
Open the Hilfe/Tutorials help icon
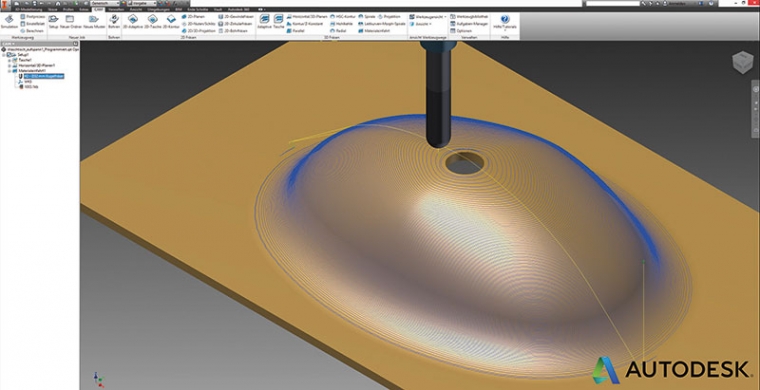(x=505, y=21)
